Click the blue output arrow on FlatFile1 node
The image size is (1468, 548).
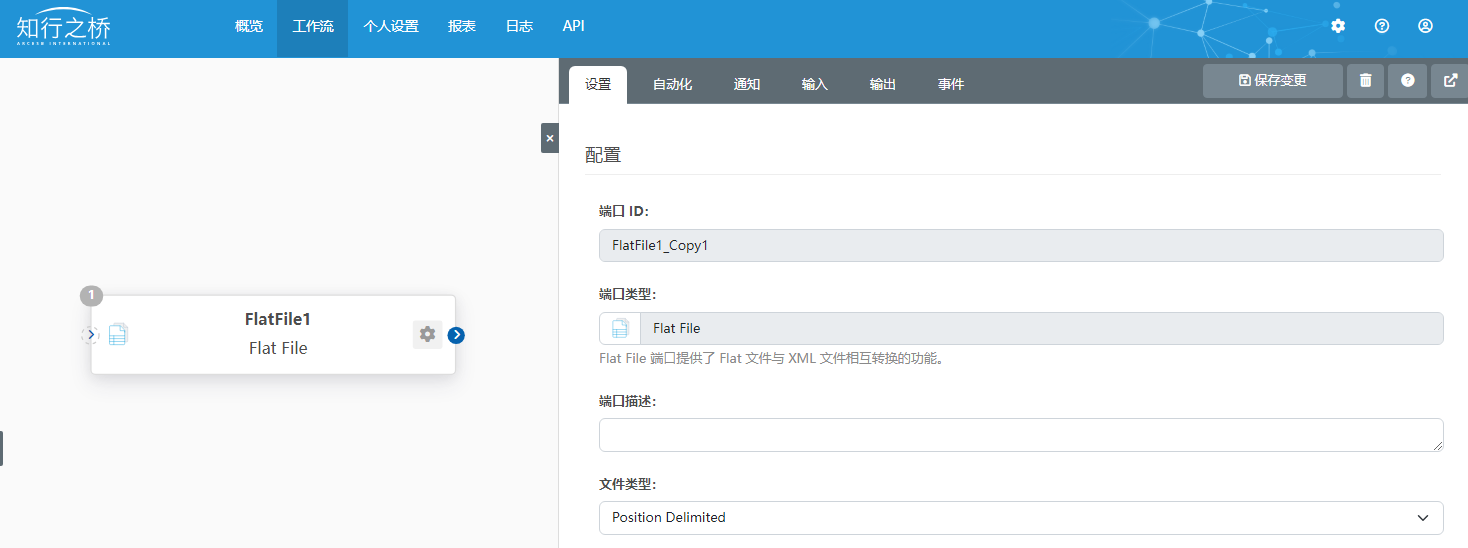[x=456, y=335]
